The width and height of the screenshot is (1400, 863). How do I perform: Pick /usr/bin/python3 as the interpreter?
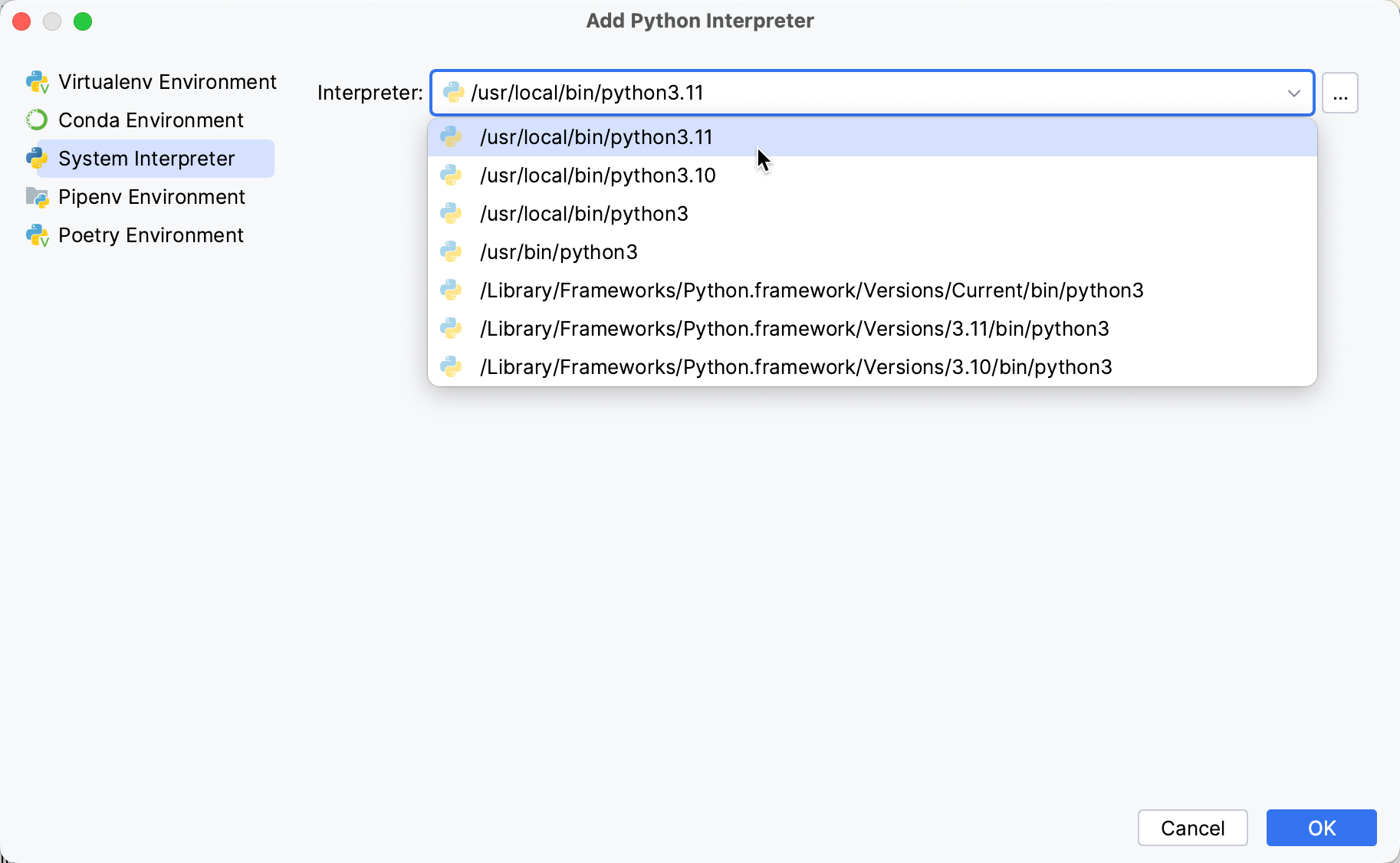coord(558,251)
